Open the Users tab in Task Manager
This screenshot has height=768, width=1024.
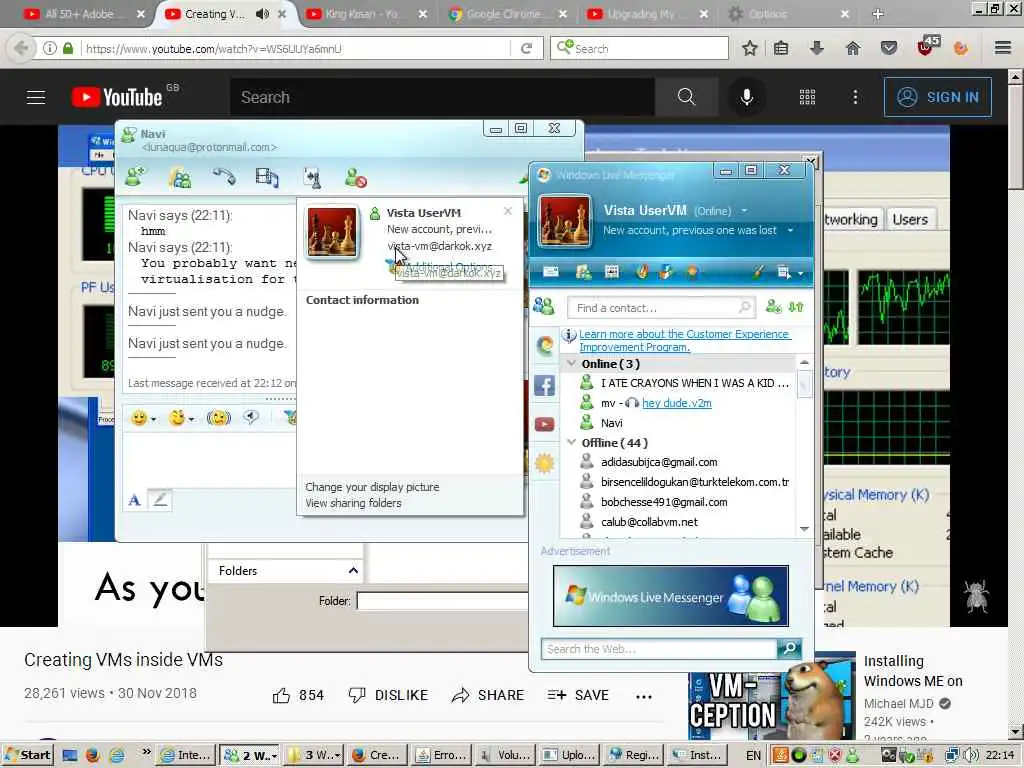(910, 219)
